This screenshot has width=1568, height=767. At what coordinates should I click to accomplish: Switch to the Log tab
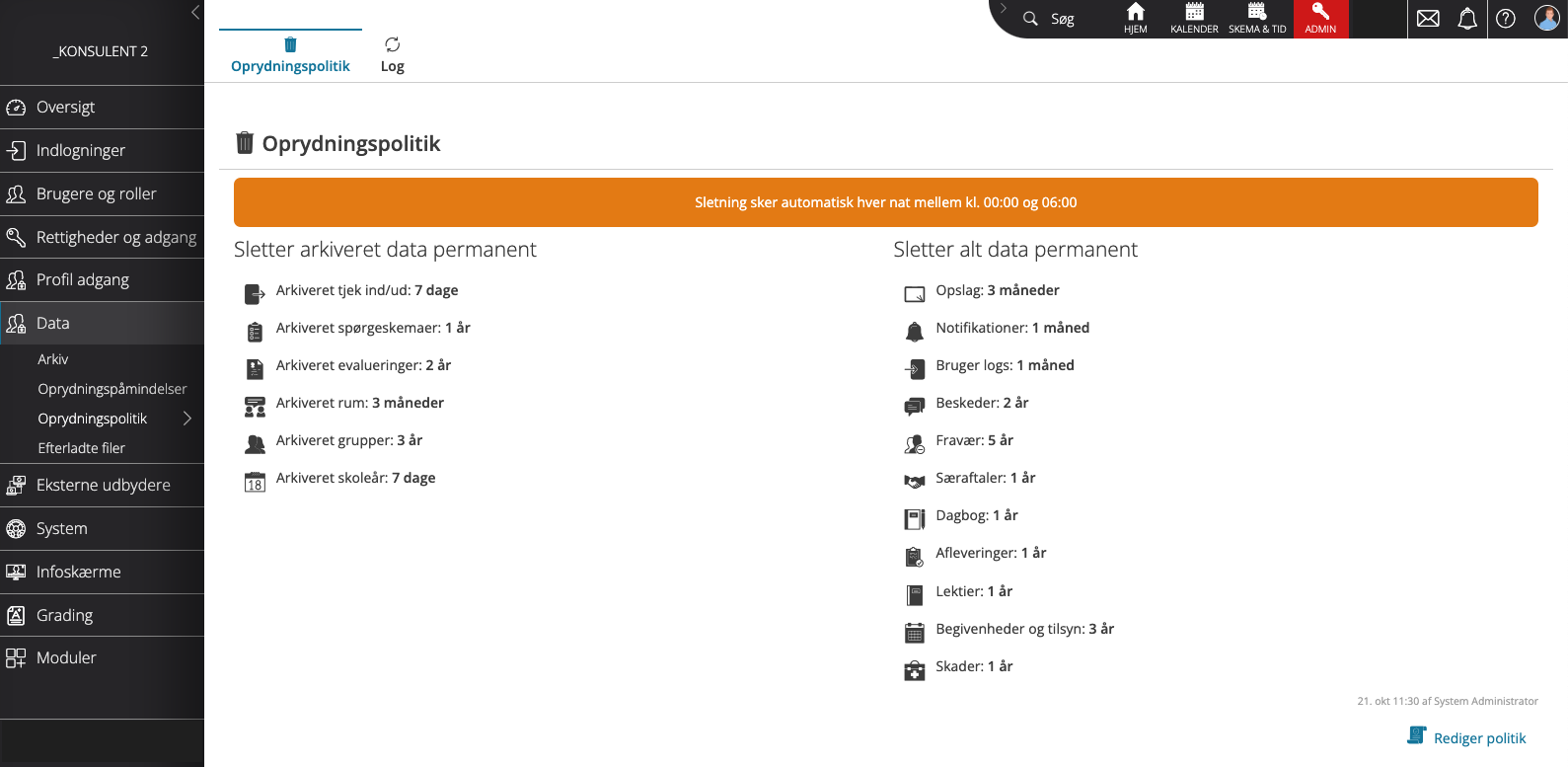point(393,55)
